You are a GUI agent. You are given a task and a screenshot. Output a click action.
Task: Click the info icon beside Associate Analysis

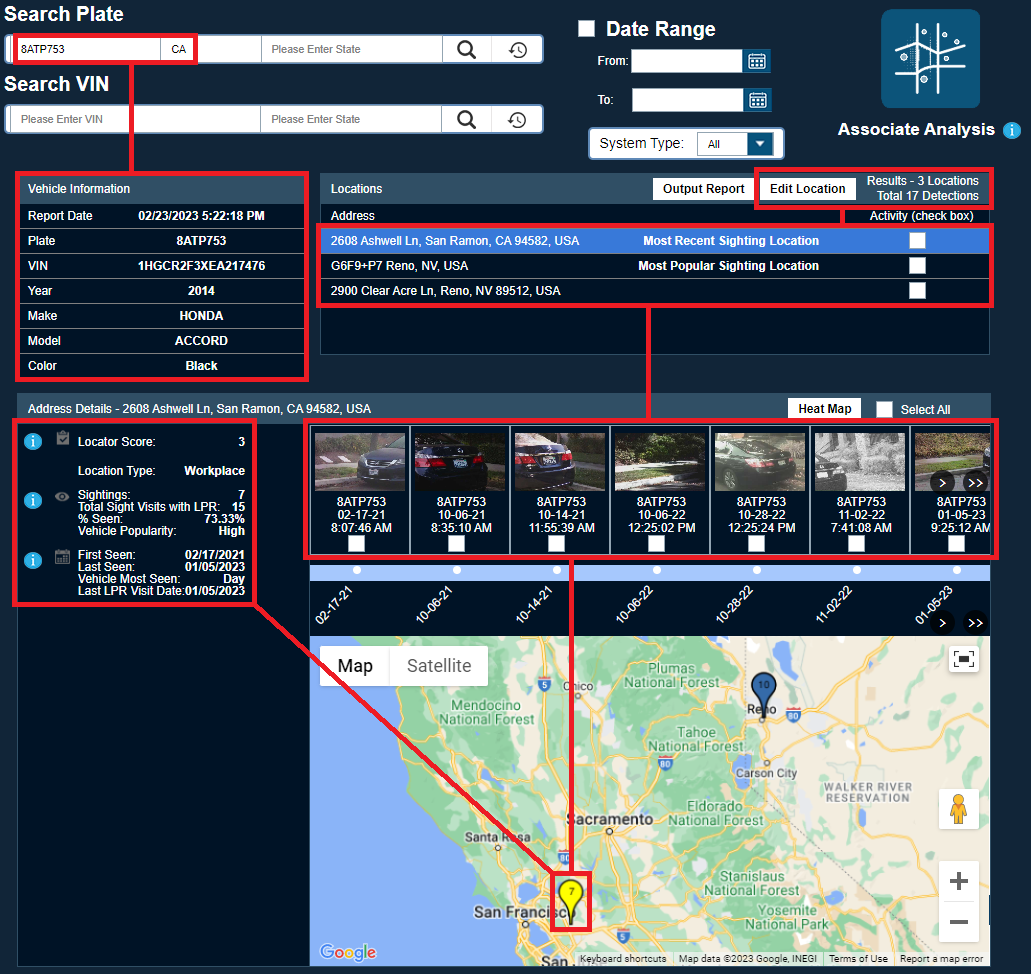(1012, 130)
